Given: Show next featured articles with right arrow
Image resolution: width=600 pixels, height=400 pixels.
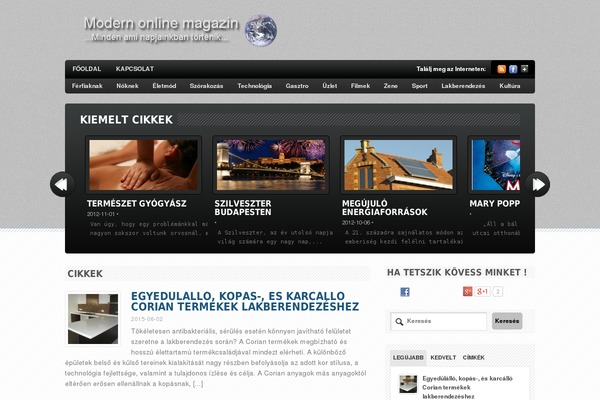Looking at the screenshot, I should [538, 184].
